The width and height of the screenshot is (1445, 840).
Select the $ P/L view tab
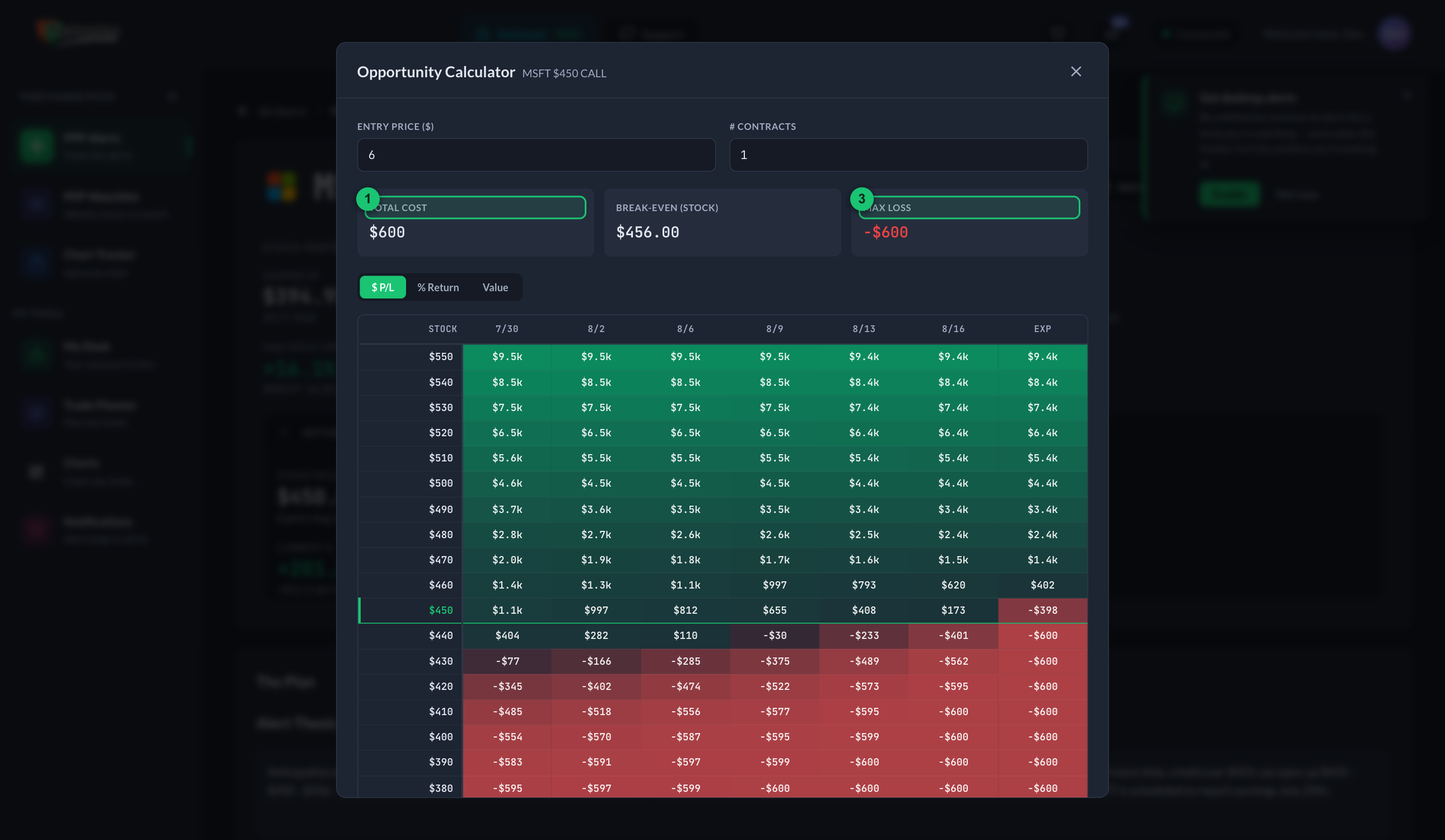(383, 287)
